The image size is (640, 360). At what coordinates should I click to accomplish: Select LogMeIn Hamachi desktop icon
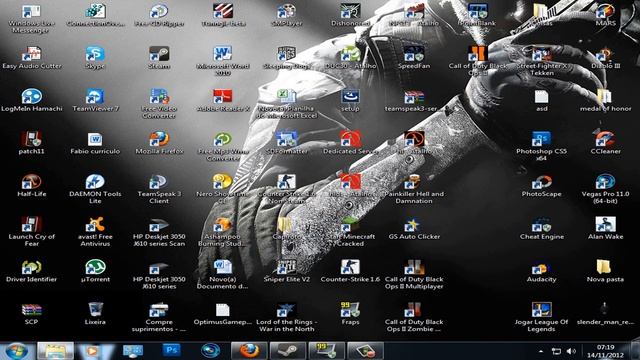coord(31,98)
